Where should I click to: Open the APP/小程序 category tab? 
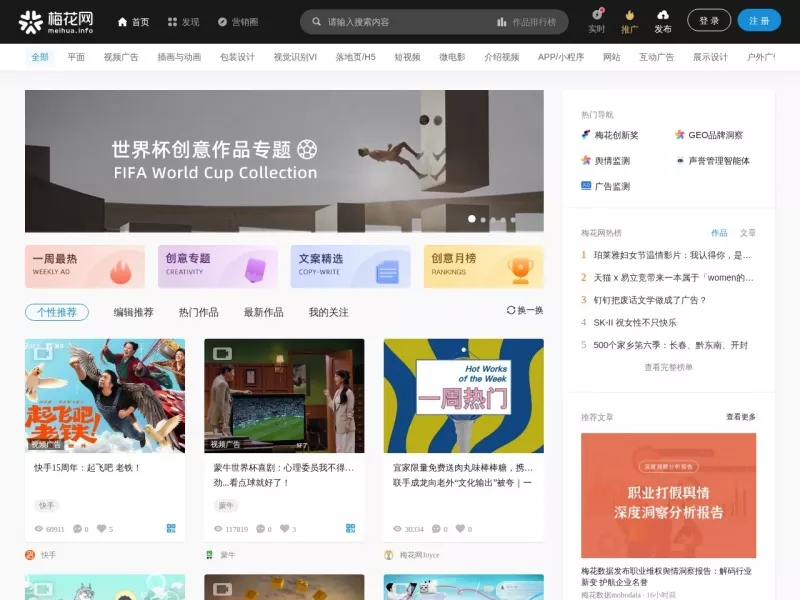click(561, 57)
